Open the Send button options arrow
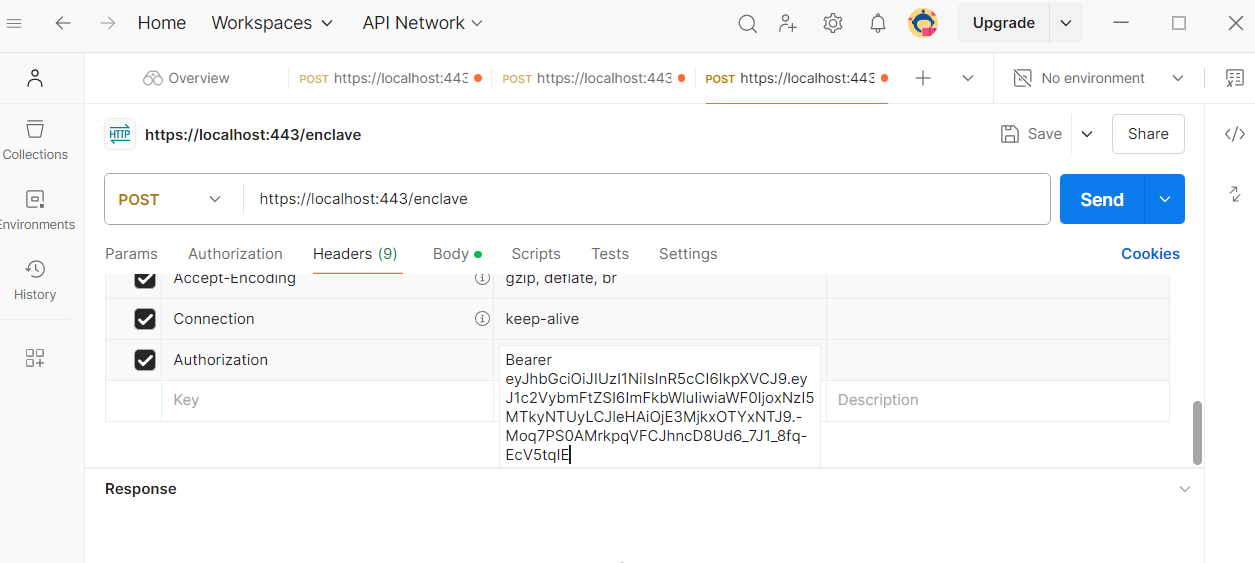 coord(1165,199)
